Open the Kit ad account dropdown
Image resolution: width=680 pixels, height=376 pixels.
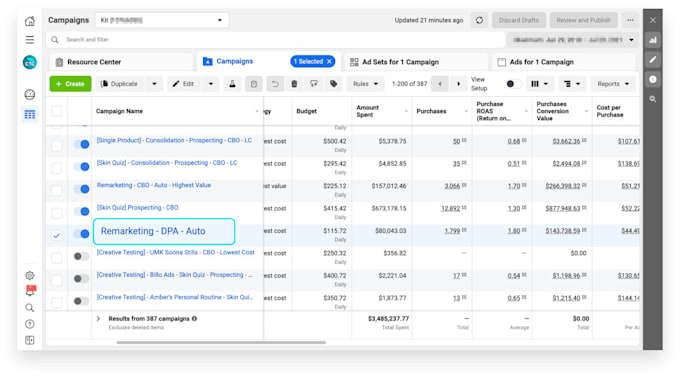[x=162, y=20]
